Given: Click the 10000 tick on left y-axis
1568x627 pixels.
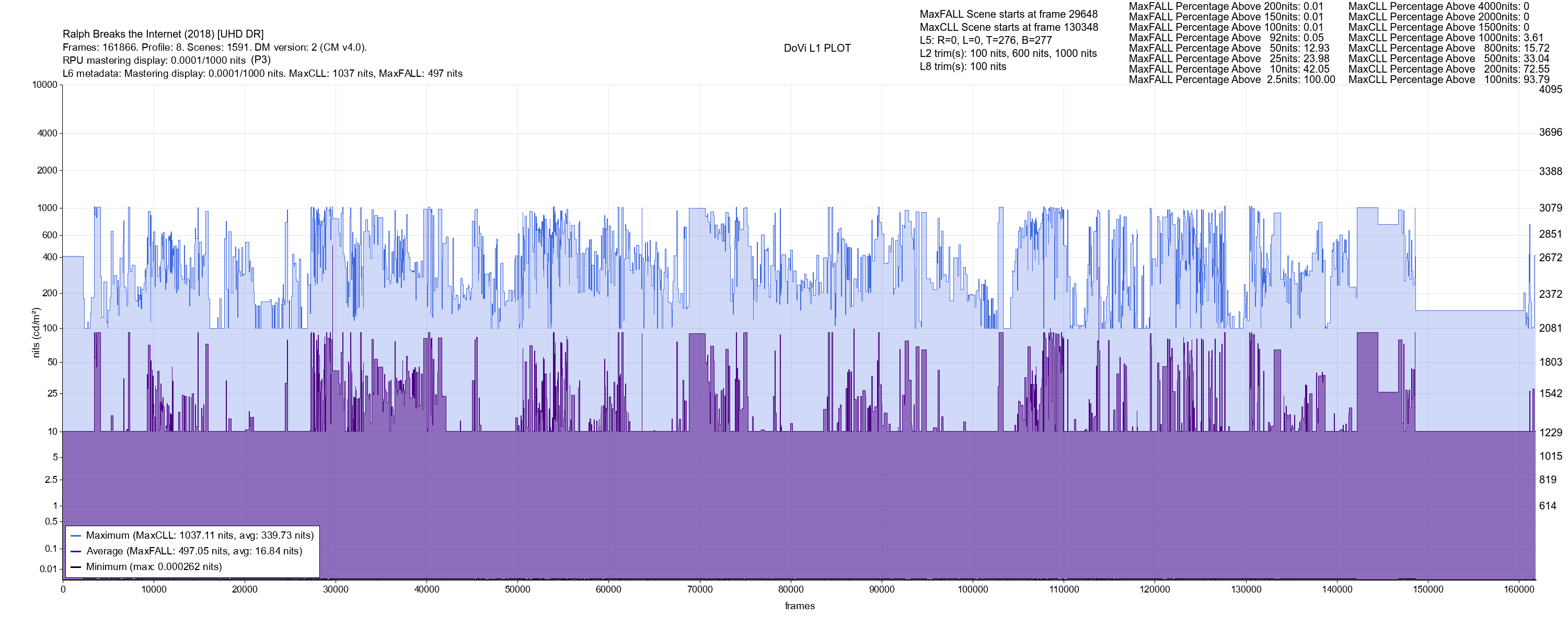Looking at the screenshot, I should [45, 85].
